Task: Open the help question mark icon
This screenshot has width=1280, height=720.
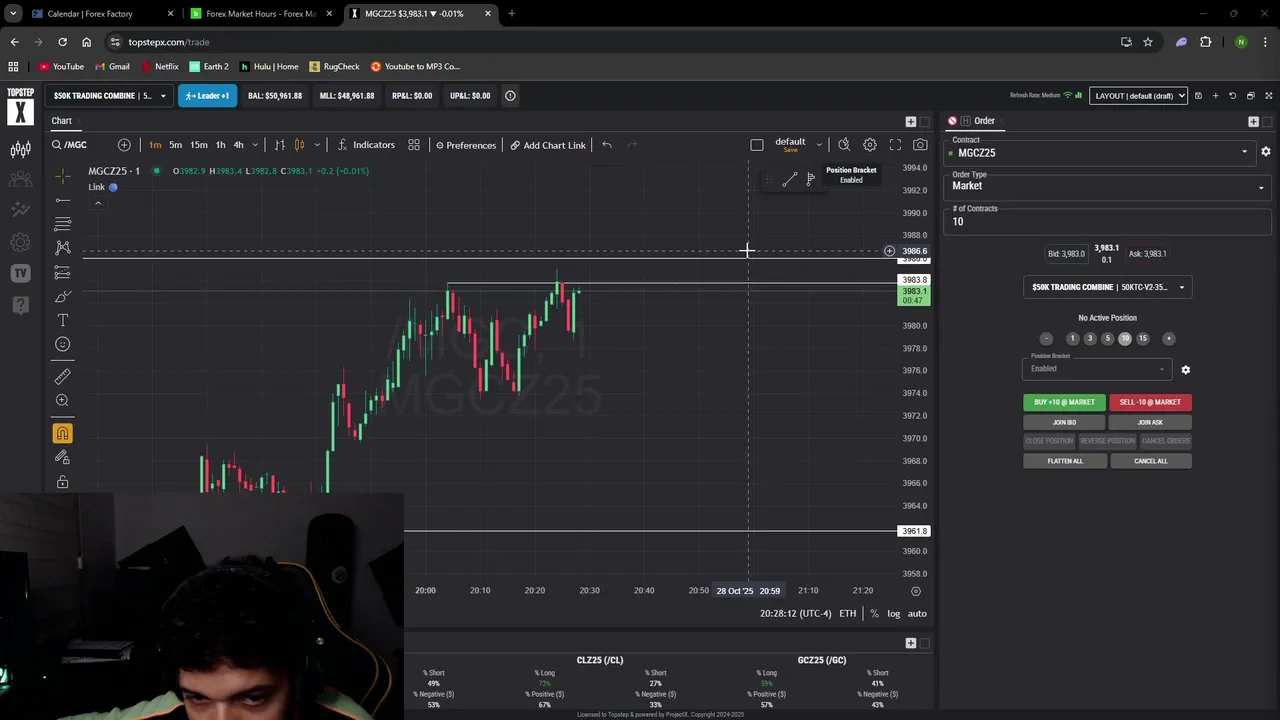Action: (20, 305)
